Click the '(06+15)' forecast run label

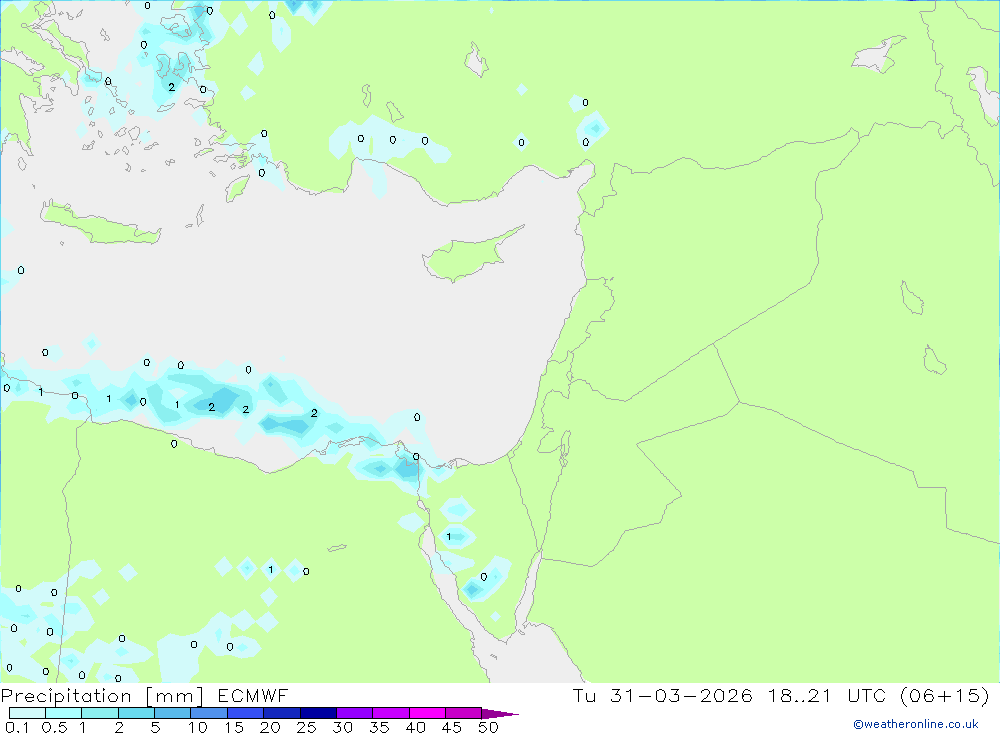click(945, 695)
